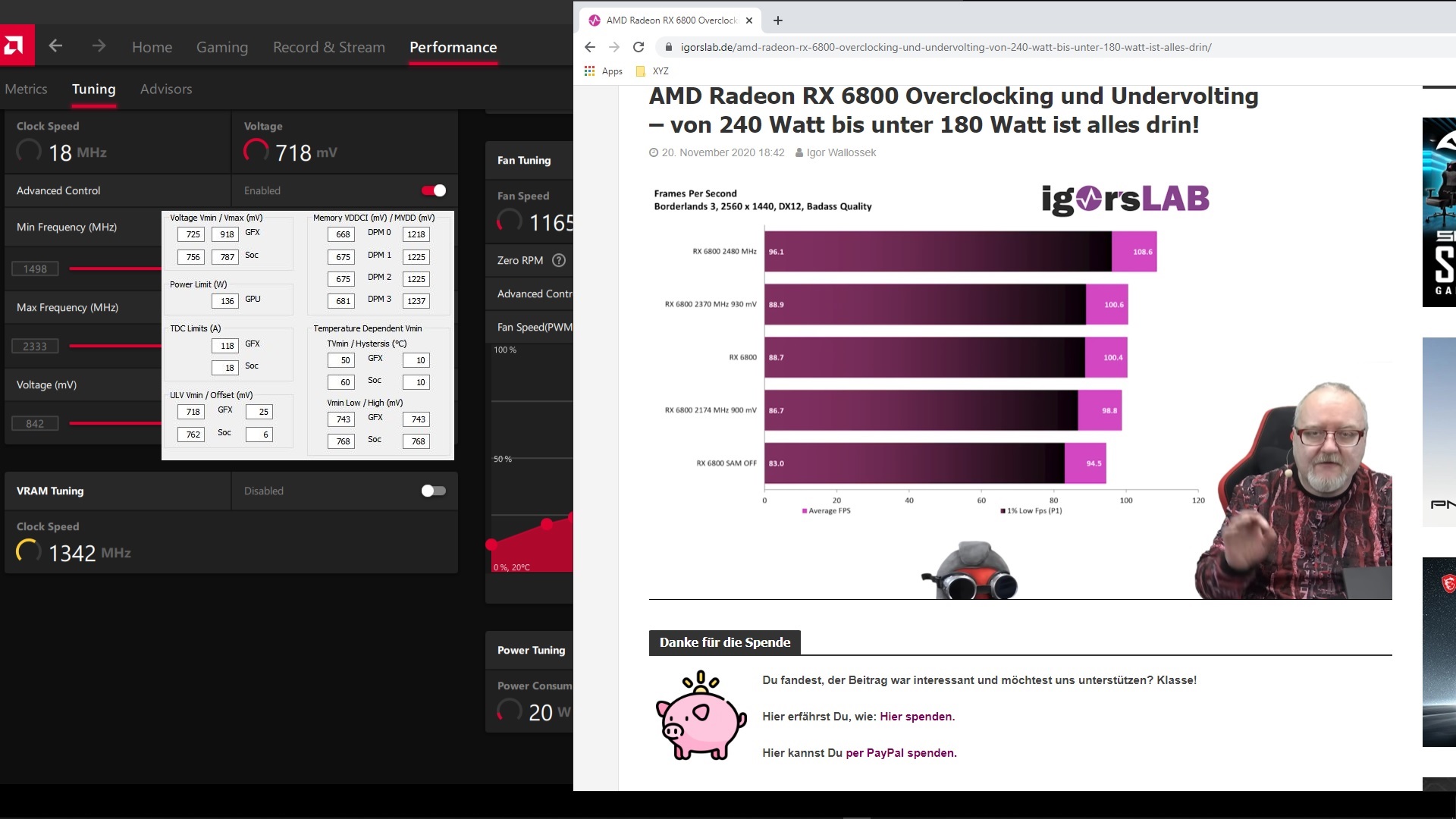This screenshot has width=1456, height=819.
Task: Open the Gaming section
Action: click(221, 47)
